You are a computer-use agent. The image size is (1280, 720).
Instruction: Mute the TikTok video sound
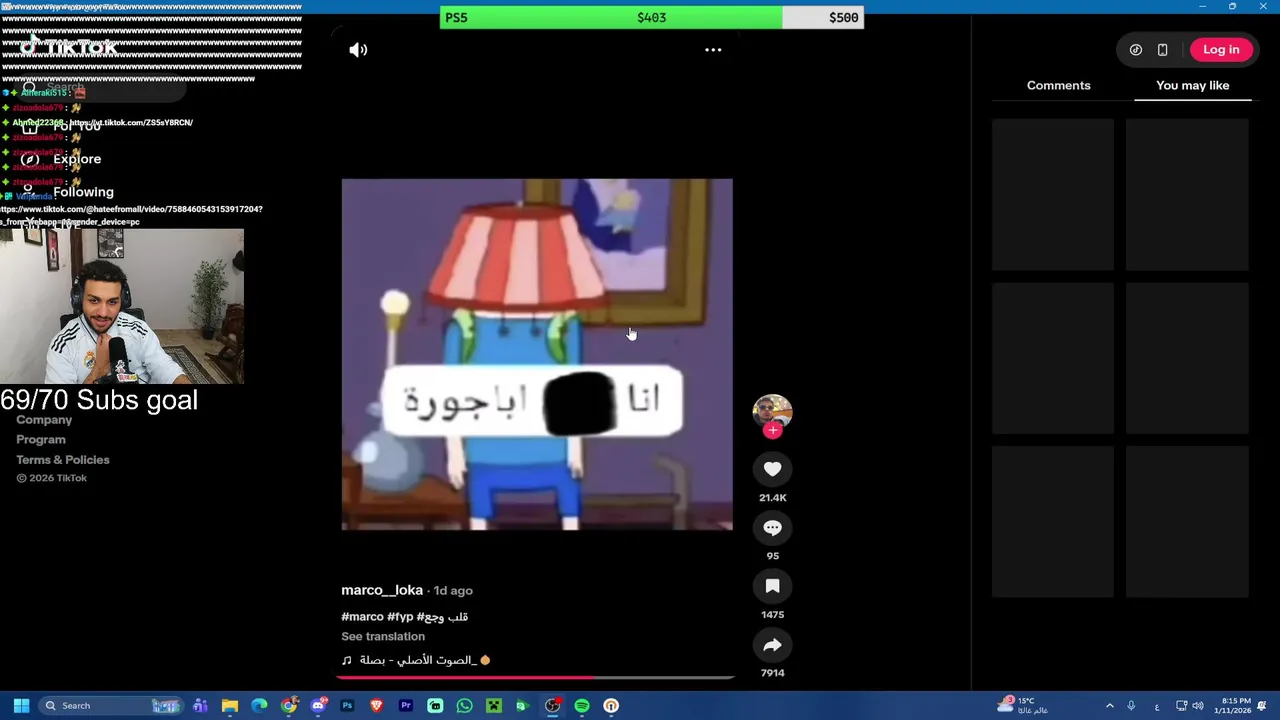358,50
